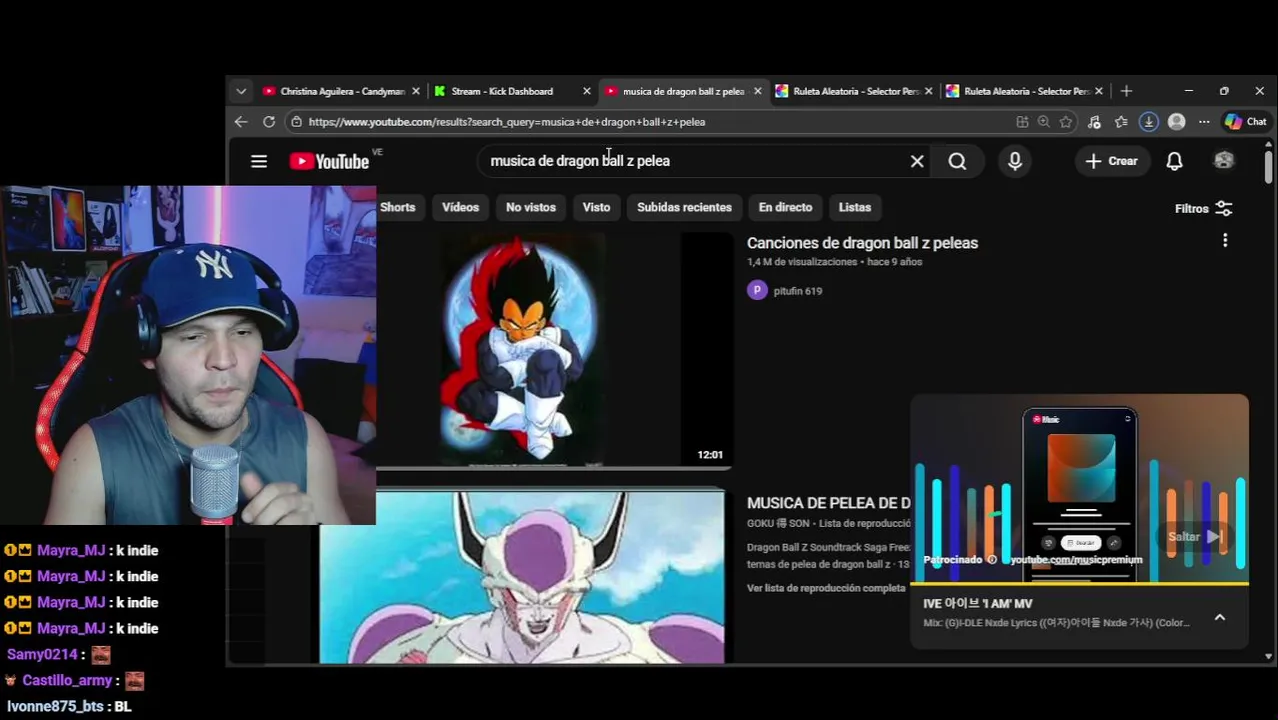Open Vegeta video thumbnail

tap(554, 350)
